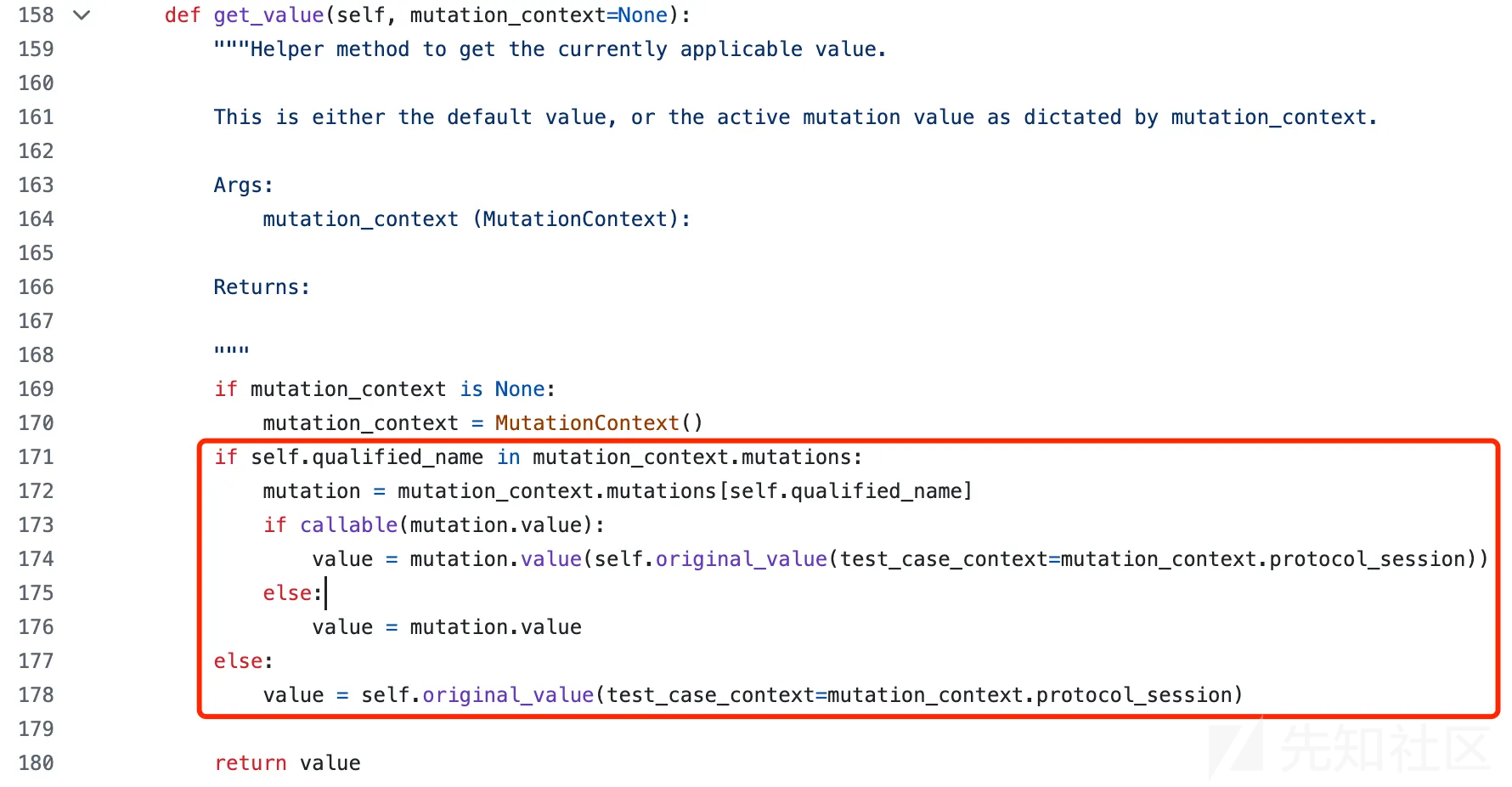Click the Returns: docstring line
The height and width of the screenshot is (787, 1512).
pyautogui.click(x=262, y=287)
